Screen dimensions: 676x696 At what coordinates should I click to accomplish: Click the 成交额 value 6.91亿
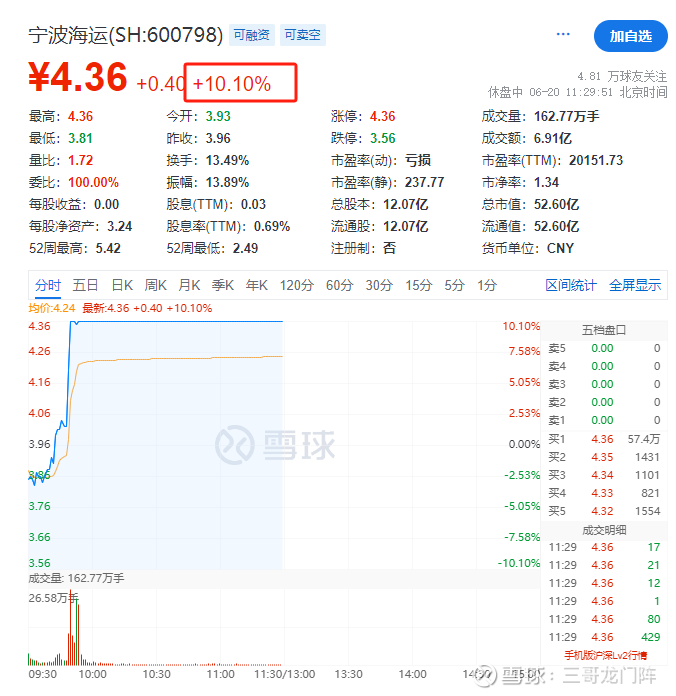[553, 138]
